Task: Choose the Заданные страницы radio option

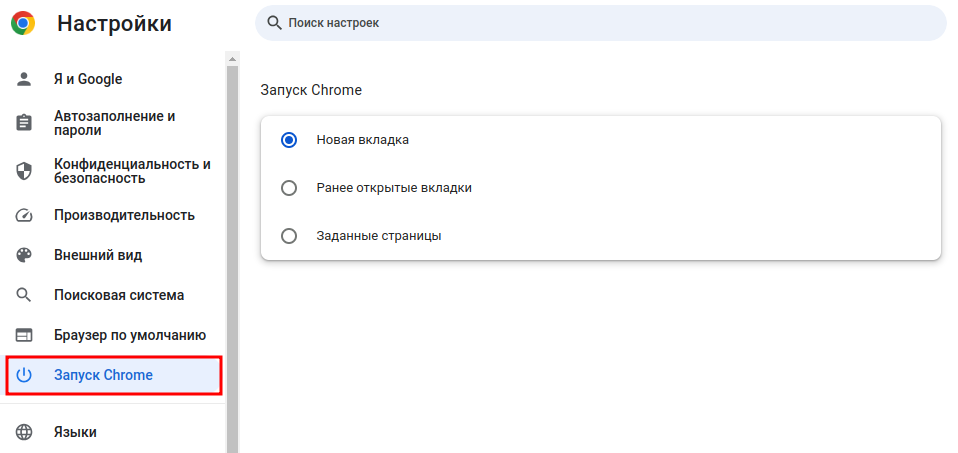Action: click(x=288, y=236)
